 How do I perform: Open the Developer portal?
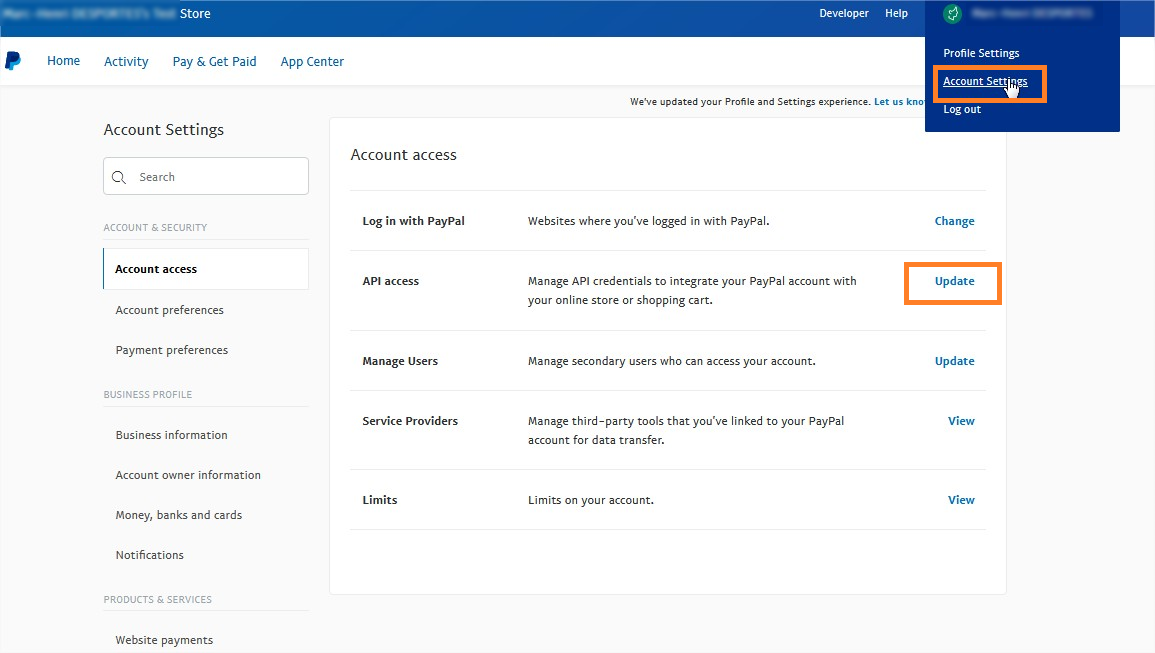tap(844, 13)
